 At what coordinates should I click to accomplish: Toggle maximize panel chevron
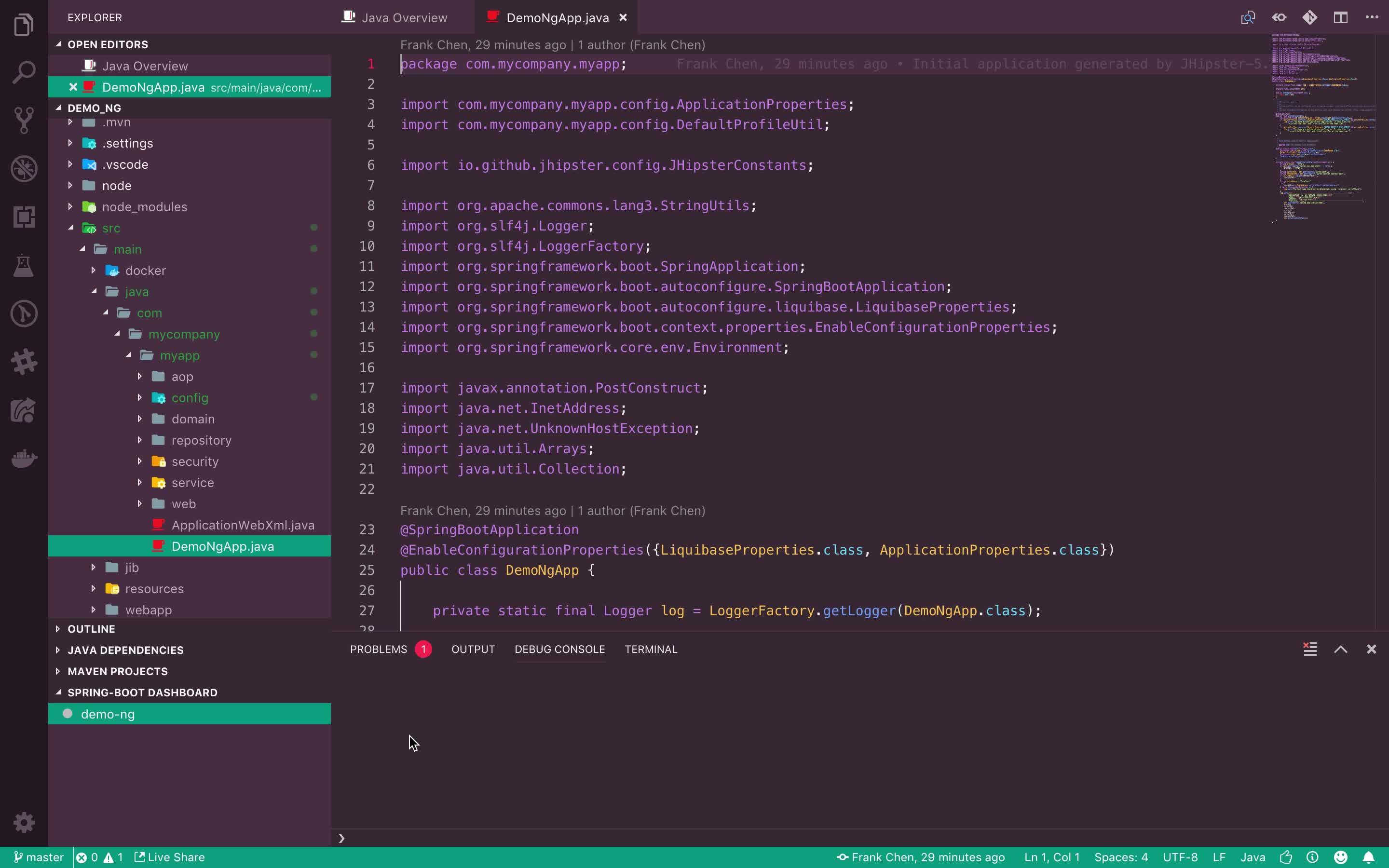tap(1340, 649)
